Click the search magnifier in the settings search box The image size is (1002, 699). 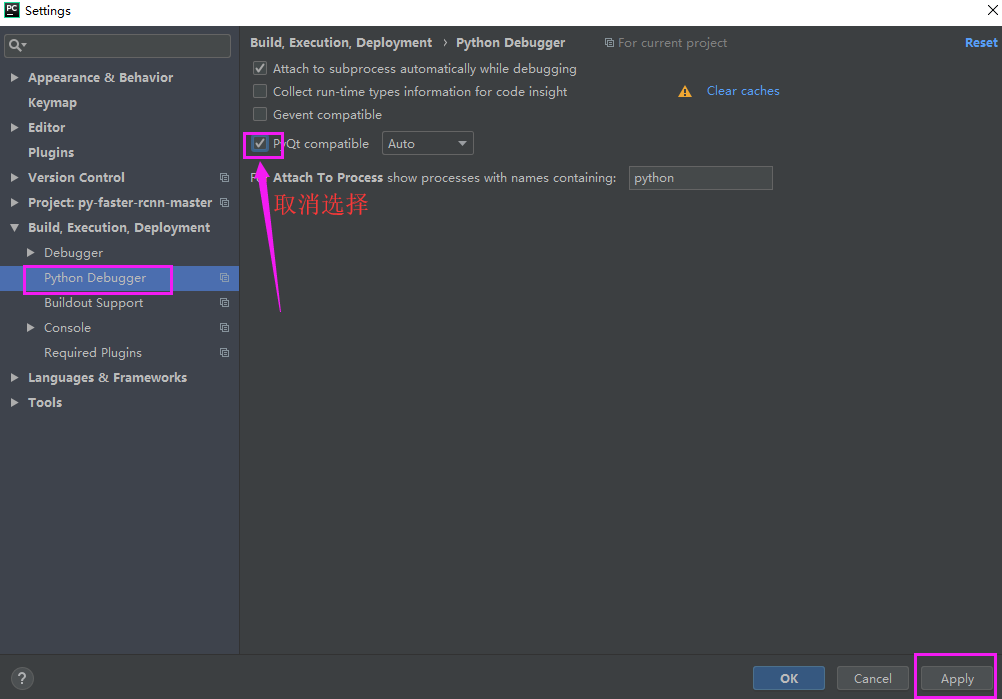click(16, 45)
